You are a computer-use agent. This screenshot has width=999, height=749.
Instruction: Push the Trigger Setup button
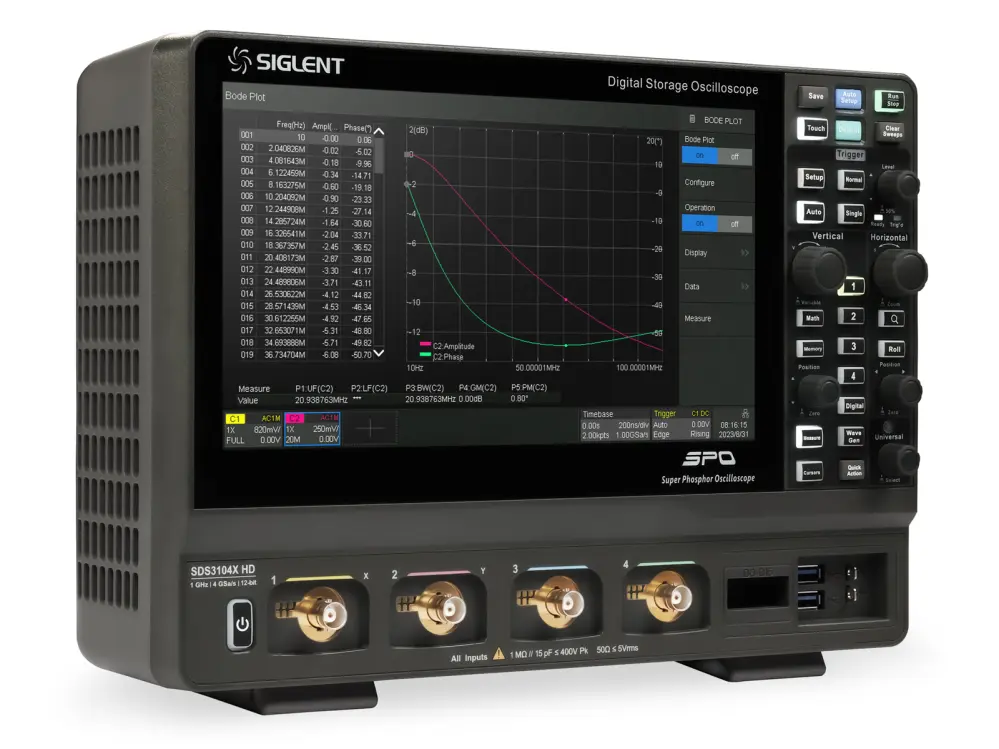tap(813, 178)
